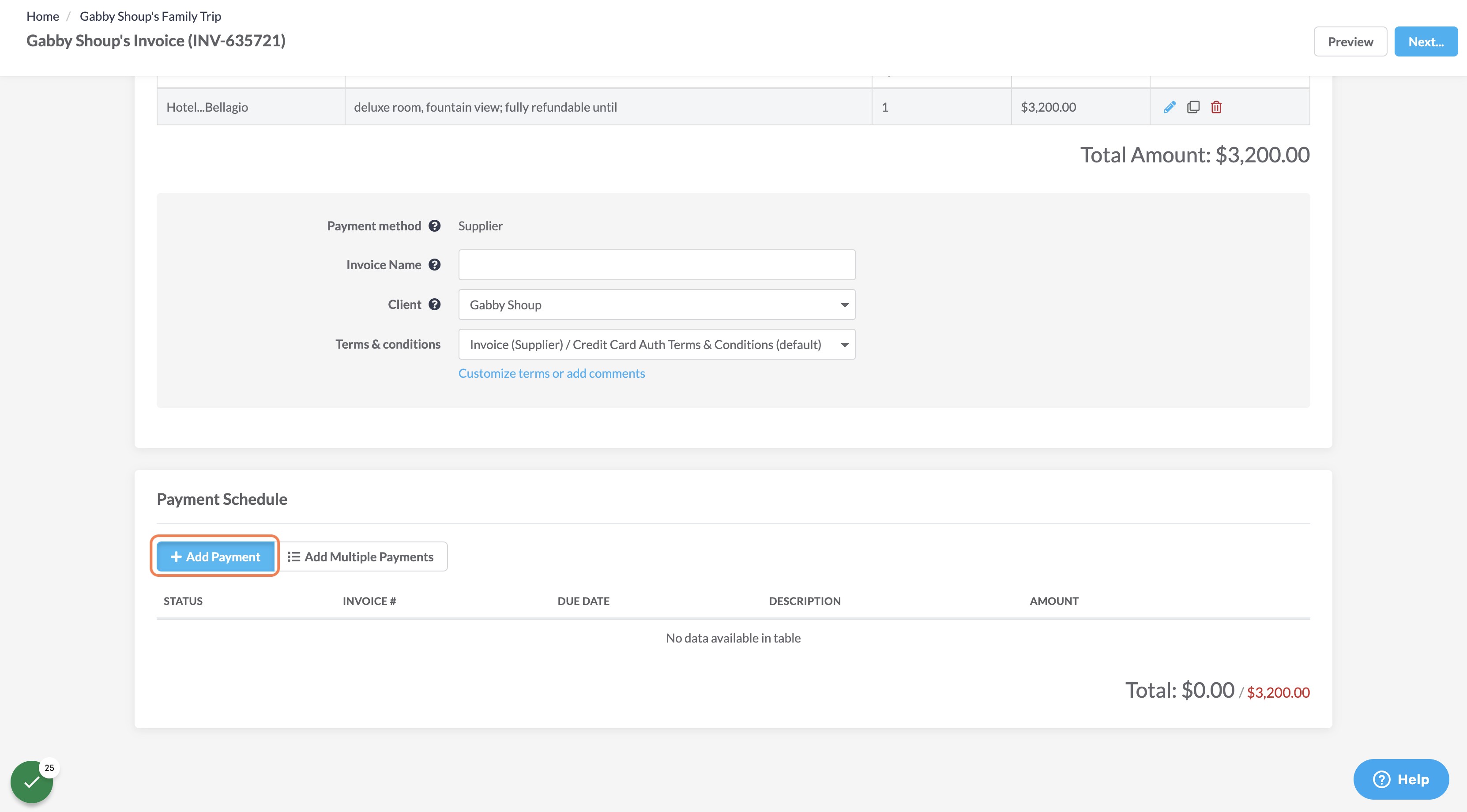This screenshot has width=1467, height=812.
Task: Show help tooltip for Payment method
Action: pyautogui.click(x=435, y=226)
